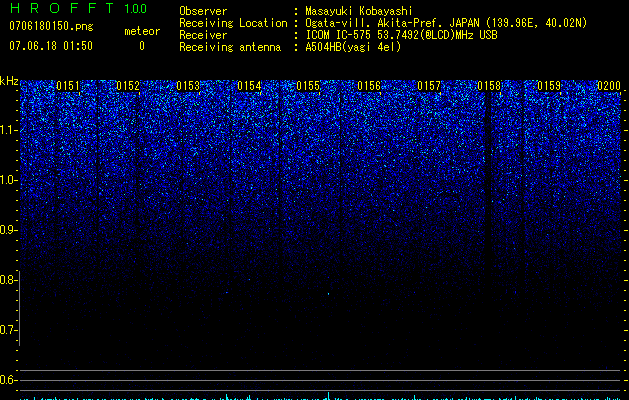Click the meteor count value 0

point(142,46)
